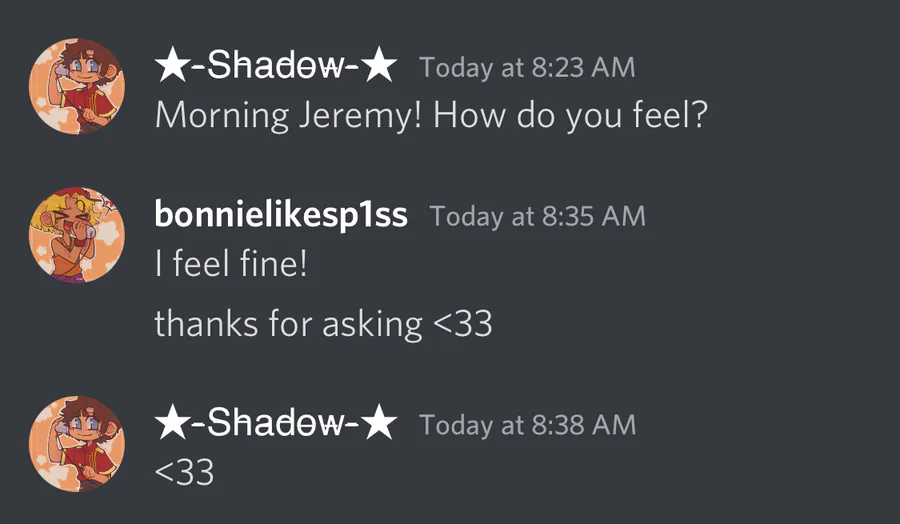Click the 'How do you feel?' question text
900x524 pixels.
[x=571, y=116]
